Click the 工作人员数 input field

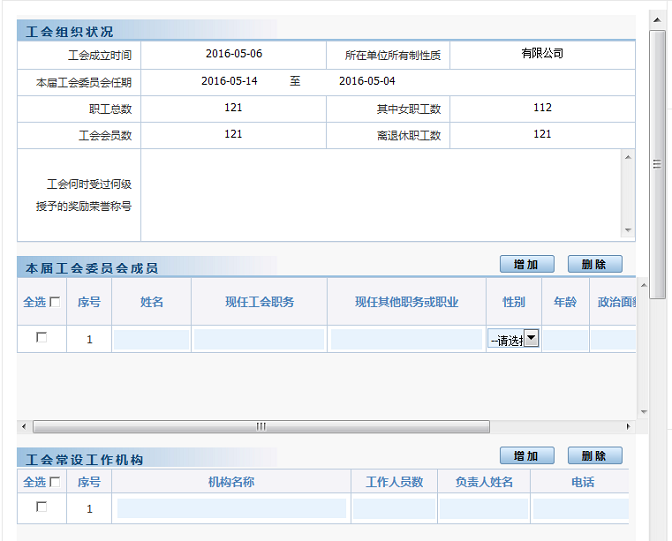click(394, 508)
